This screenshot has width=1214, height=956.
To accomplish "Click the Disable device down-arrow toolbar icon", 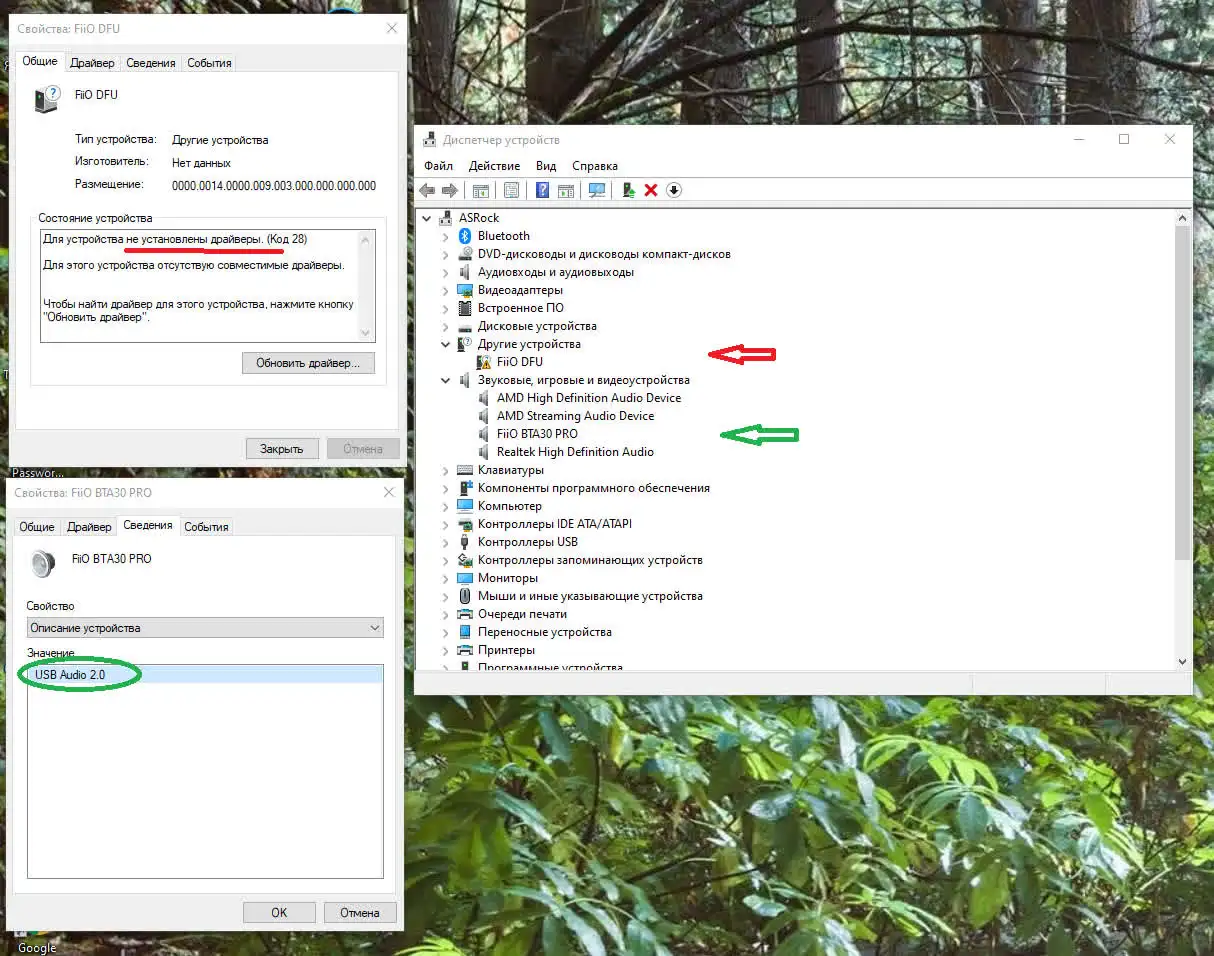I will click(x=674, y=190).
